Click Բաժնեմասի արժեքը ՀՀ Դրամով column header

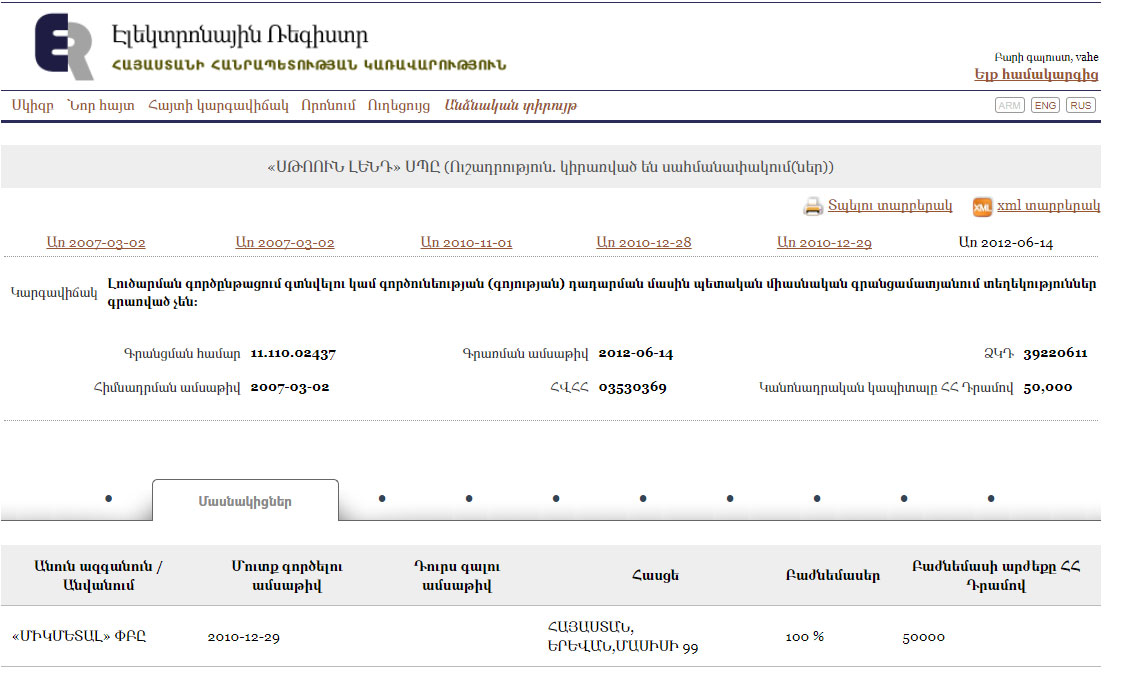pyautogui.click(x=995, y=575)
